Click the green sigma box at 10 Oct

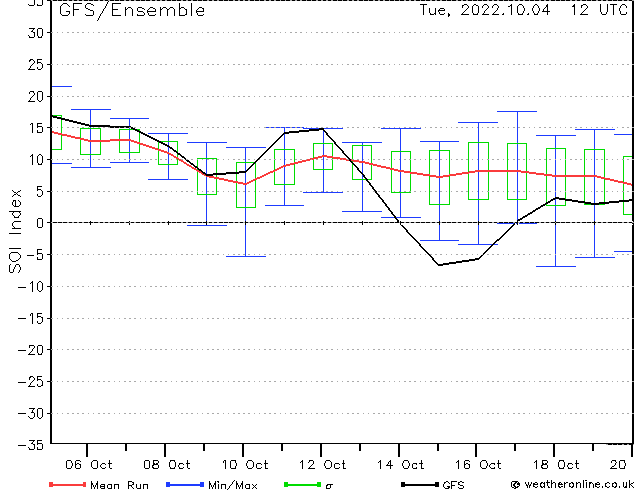246,185
